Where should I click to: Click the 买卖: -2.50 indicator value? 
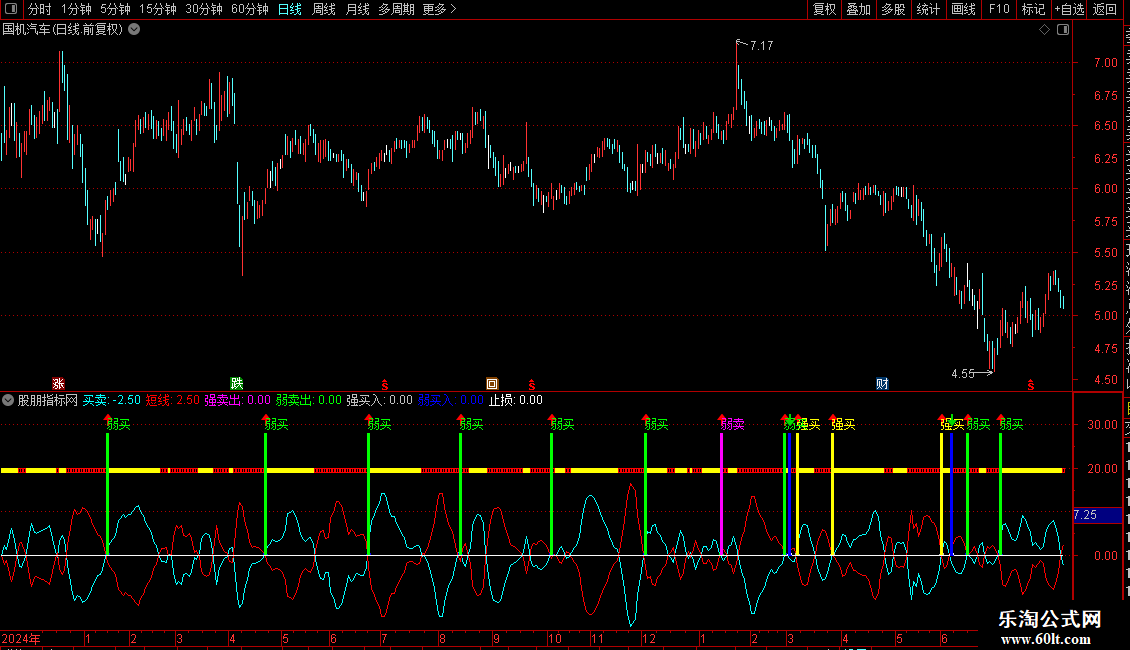point(112,400)
